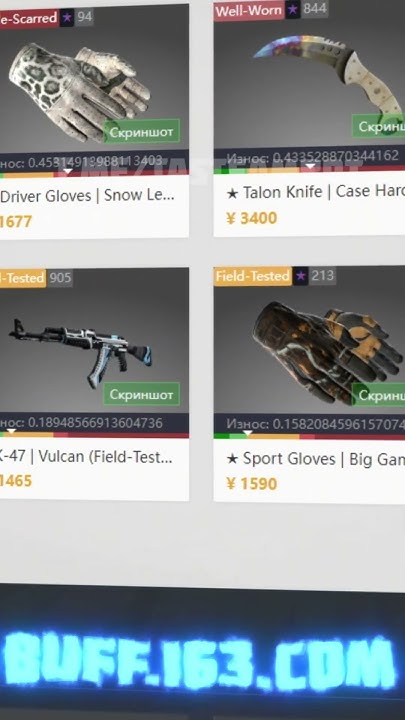
Task: Click the ¥ 3400 price on Talon Knife
Action: coord(252,218)
